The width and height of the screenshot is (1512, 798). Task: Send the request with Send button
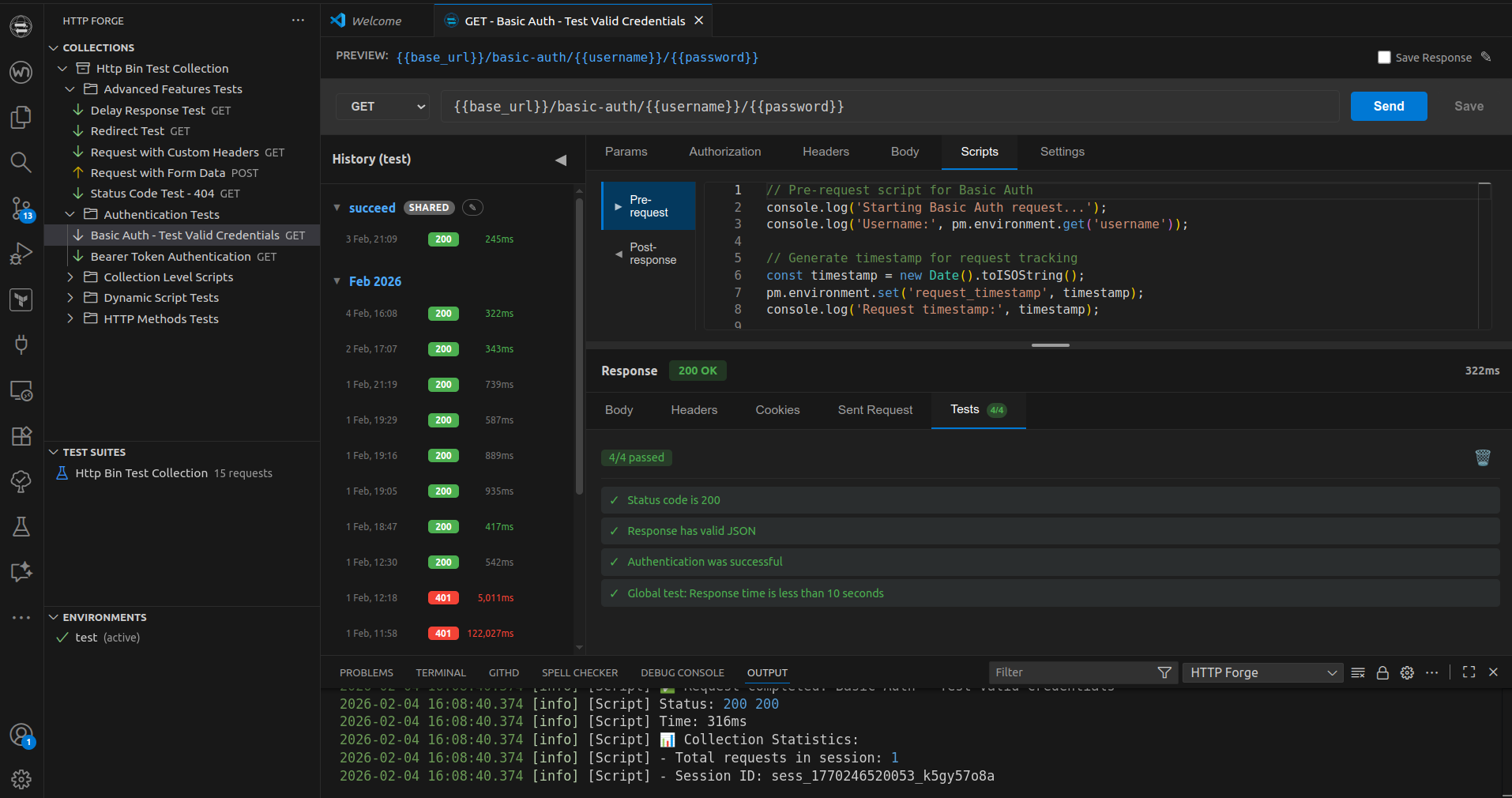tap(1389, 107)
